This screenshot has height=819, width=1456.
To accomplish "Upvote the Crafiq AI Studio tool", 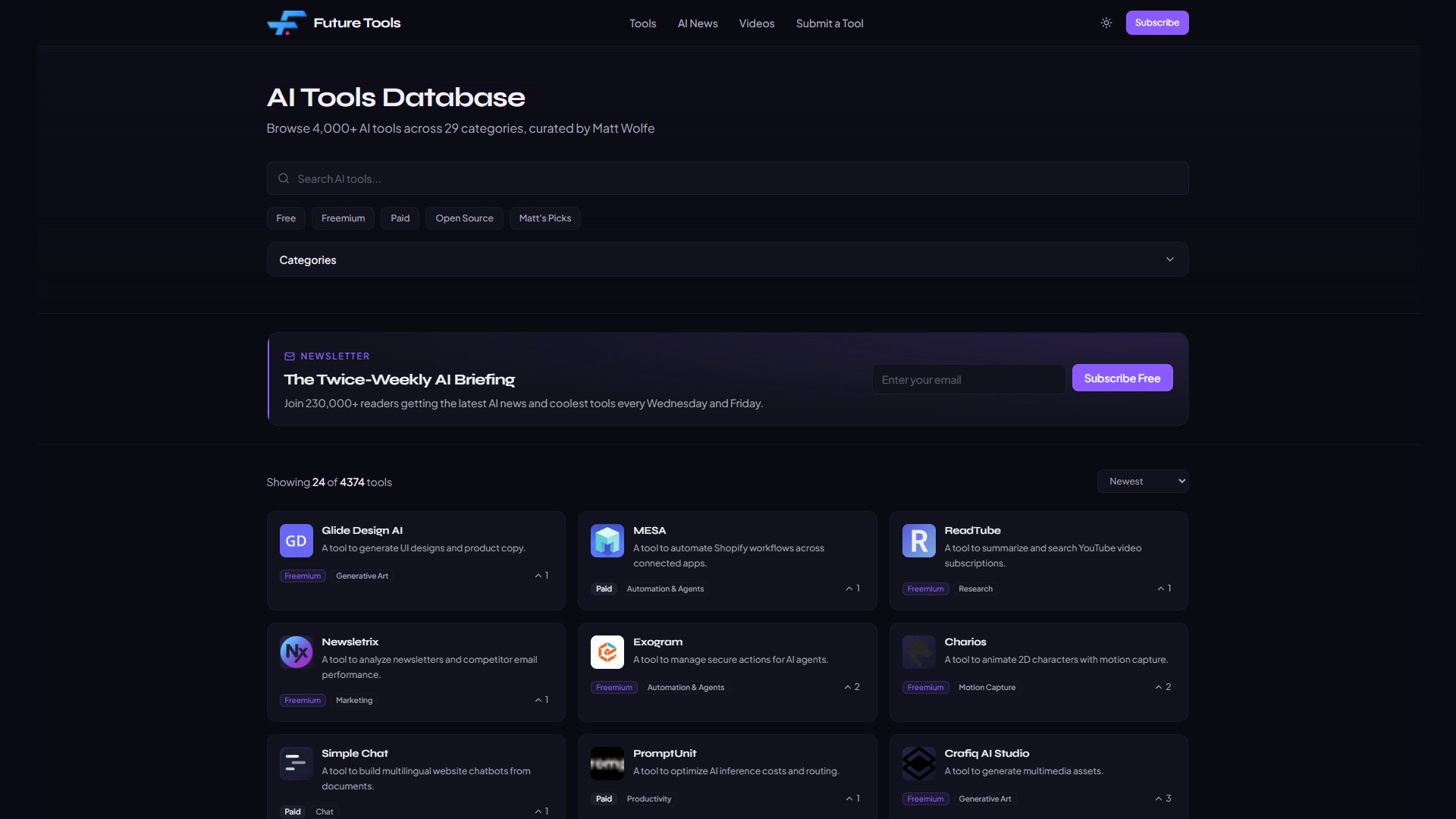I will 1163,799.
